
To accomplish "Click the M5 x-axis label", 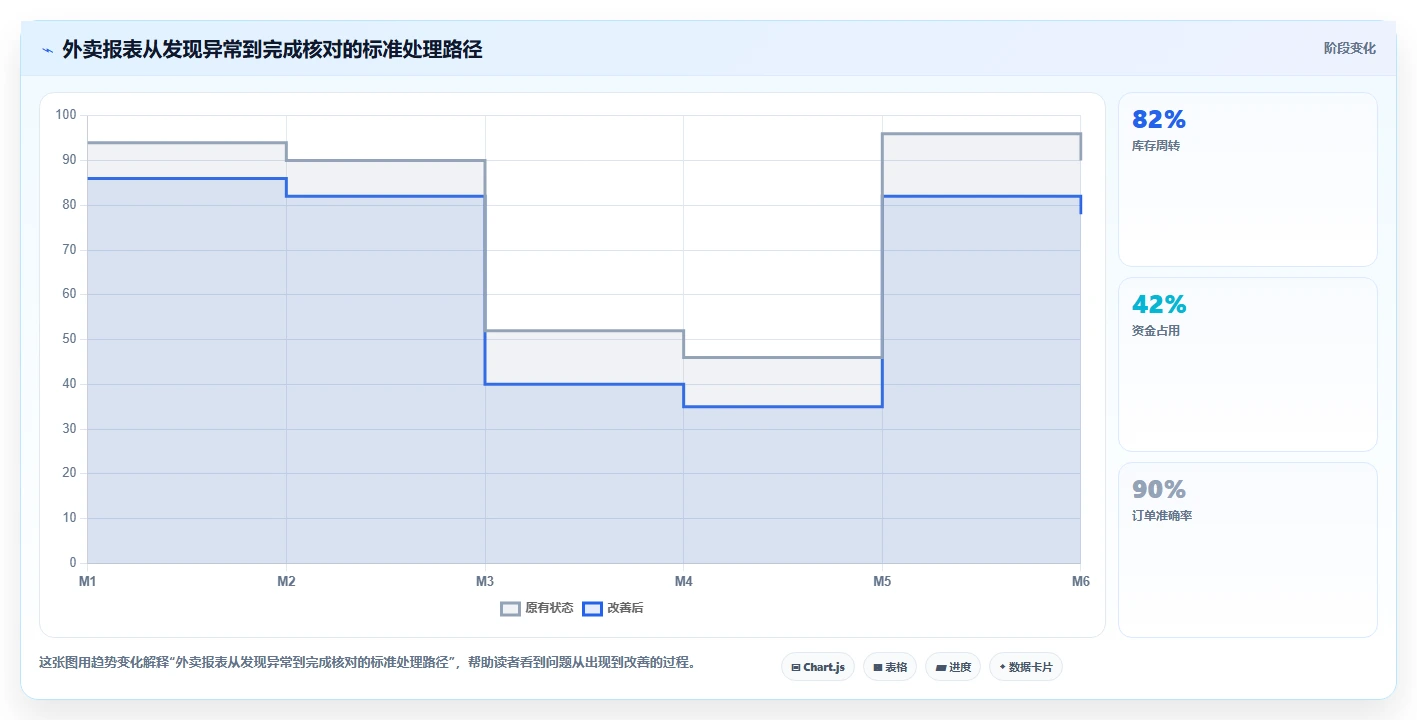I will [x=882, y=581].
